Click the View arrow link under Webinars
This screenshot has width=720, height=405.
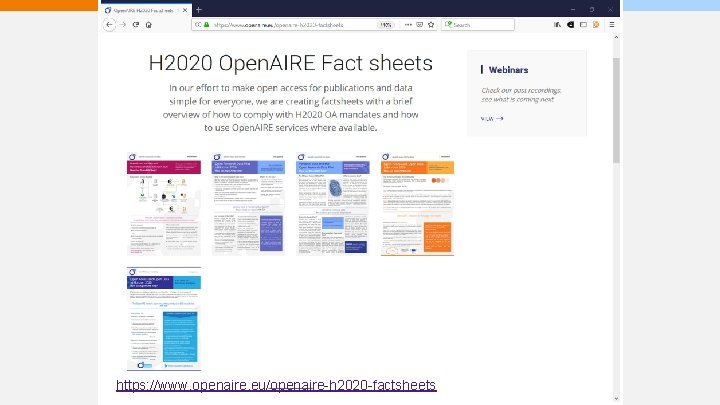(492, 118)
